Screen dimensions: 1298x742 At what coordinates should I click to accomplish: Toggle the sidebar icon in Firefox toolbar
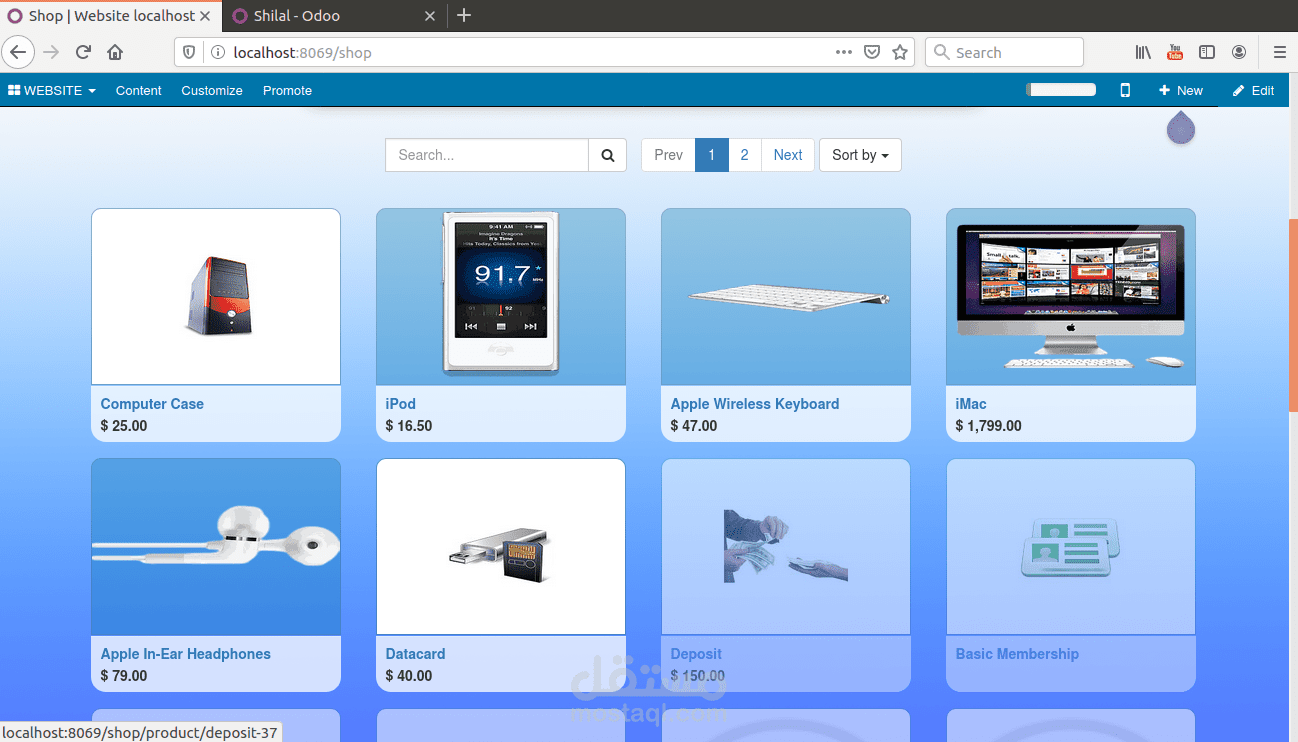(1207, 52)
